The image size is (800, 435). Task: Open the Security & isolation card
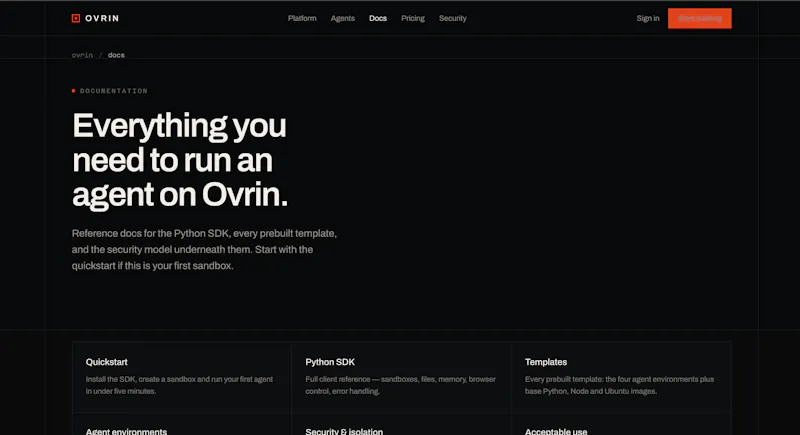(x=401, y=424)
